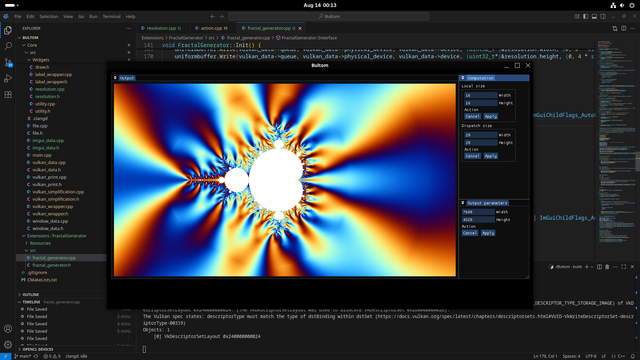Maximize the terminal panel size

(624, 267)
